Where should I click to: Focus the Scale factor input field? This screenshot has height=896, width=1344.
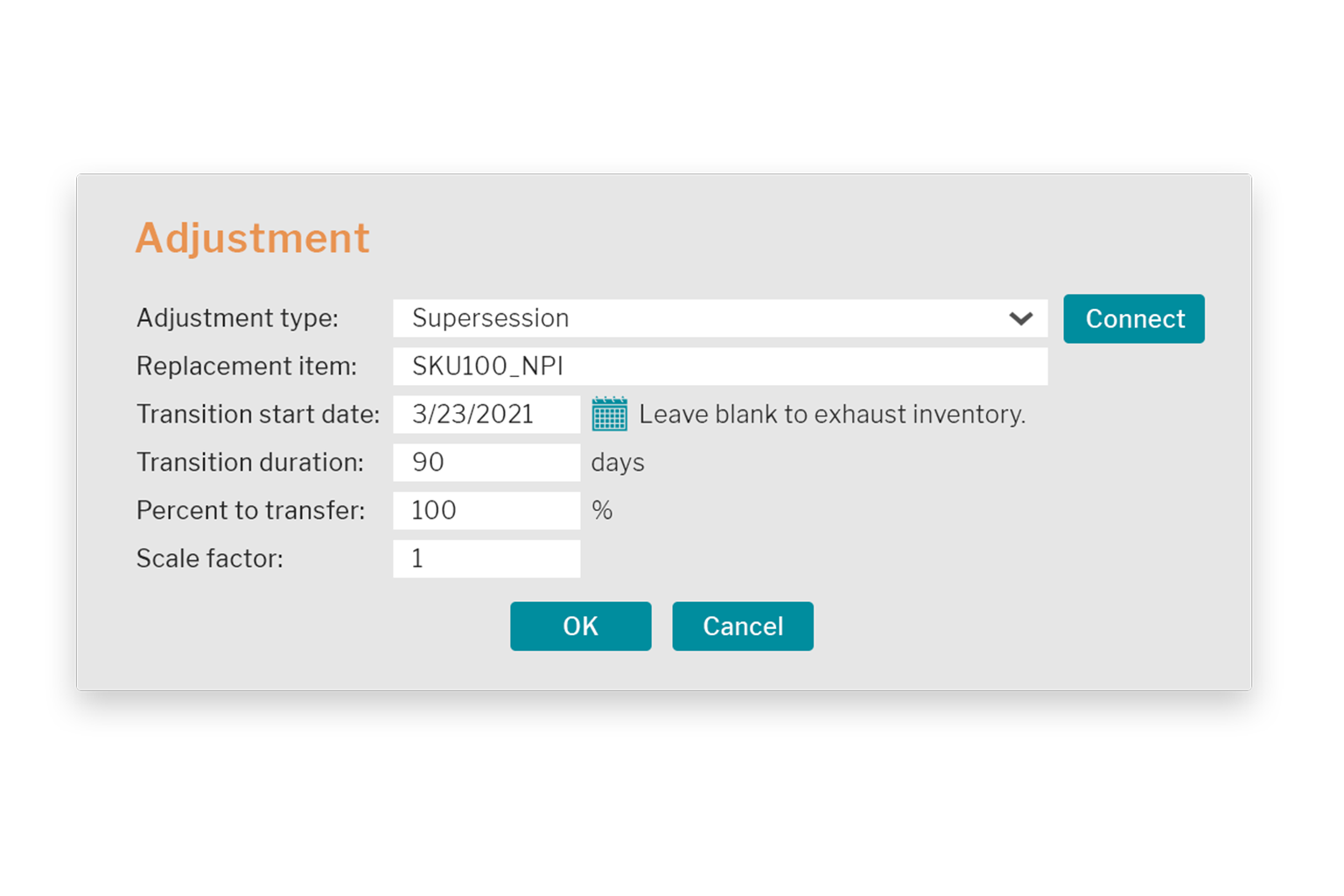click(486, 559)
